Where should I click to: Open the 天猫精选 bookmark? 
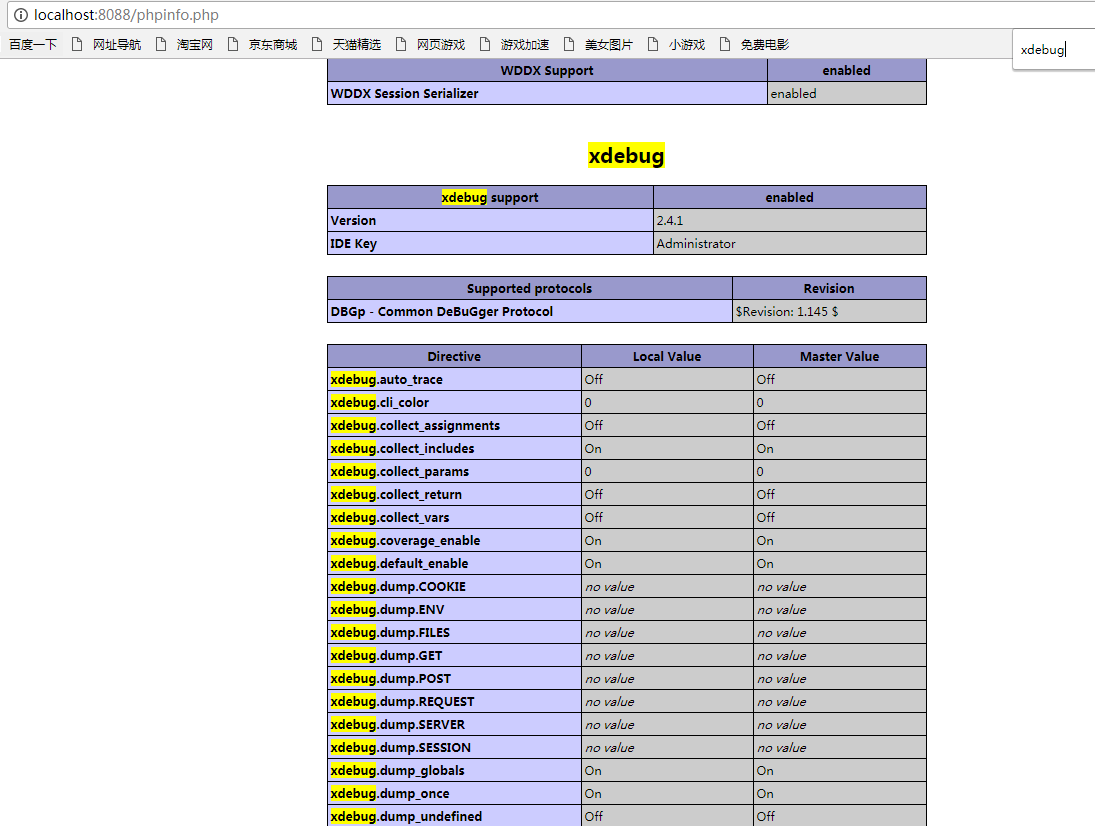pos(347,45)
